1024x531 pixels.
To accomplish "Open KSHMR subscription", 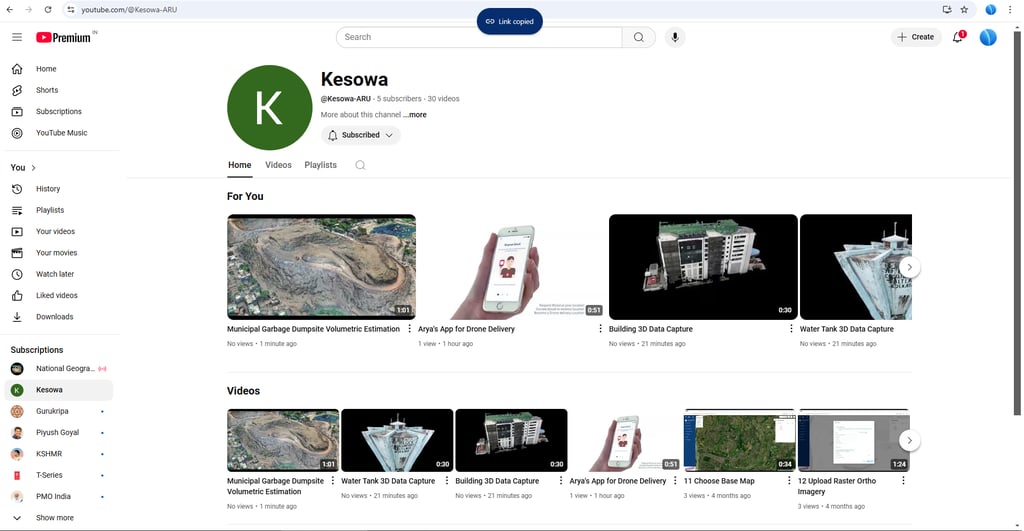I will [x=61, y=454].
